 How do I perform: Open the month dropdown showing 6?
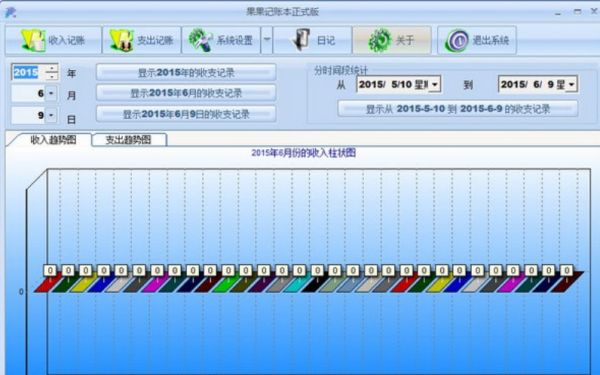point(51,93)
